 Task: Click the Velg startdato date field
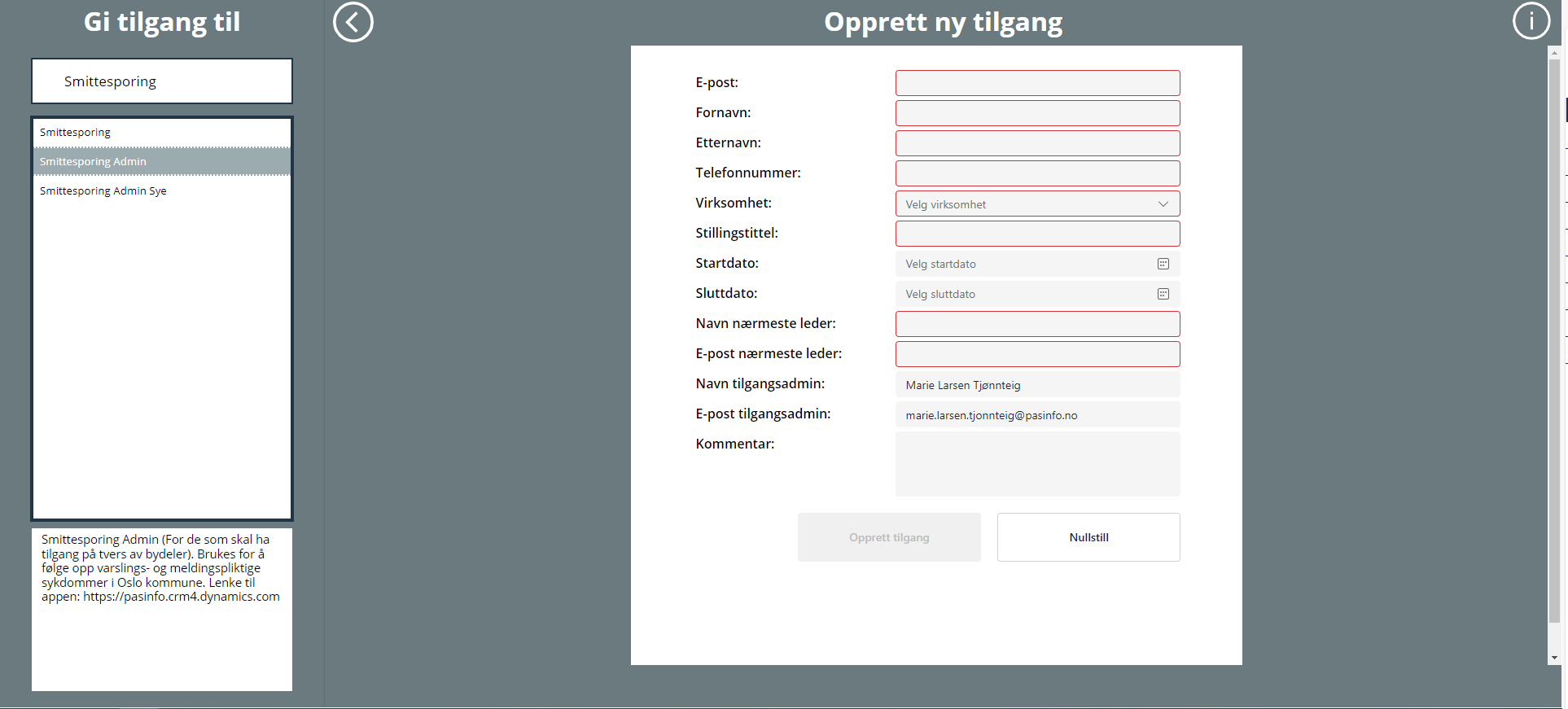click(1038, 264)
